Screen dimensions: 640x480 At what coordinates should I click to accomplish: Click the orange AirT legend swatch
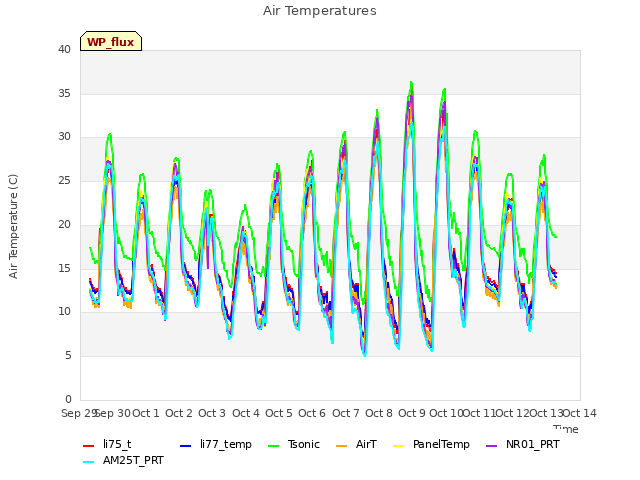tap(341, 446)
